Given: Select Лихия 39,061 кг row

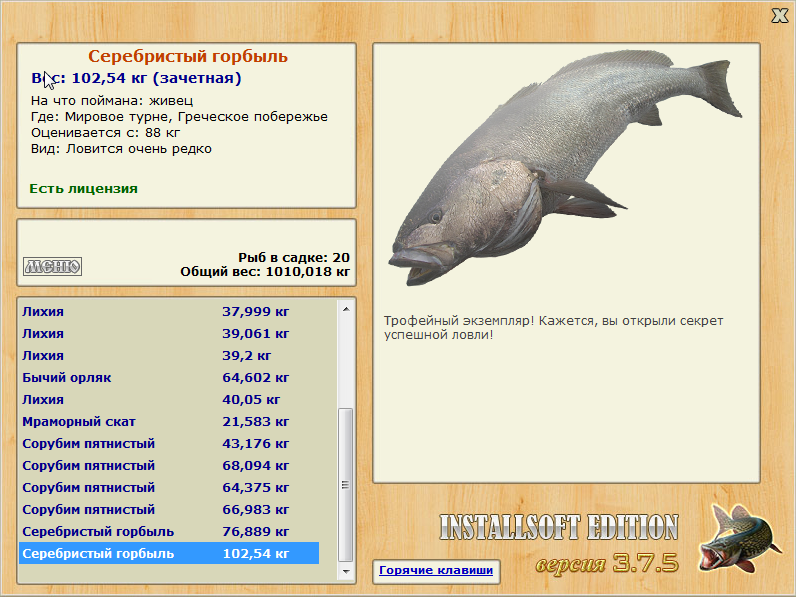Looking at the screenshot, I should pos(169,334).
